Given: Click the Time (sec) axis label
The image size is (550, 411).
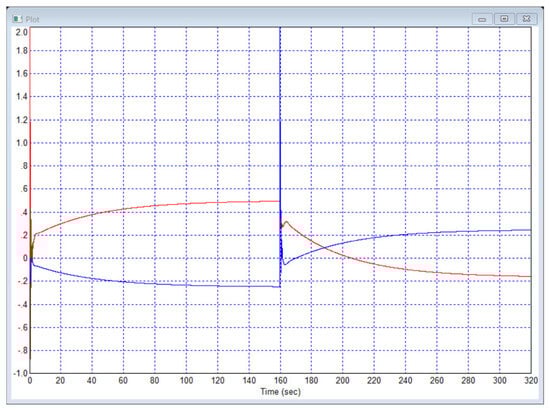Looking at the screenshot, I should point(280,391).
